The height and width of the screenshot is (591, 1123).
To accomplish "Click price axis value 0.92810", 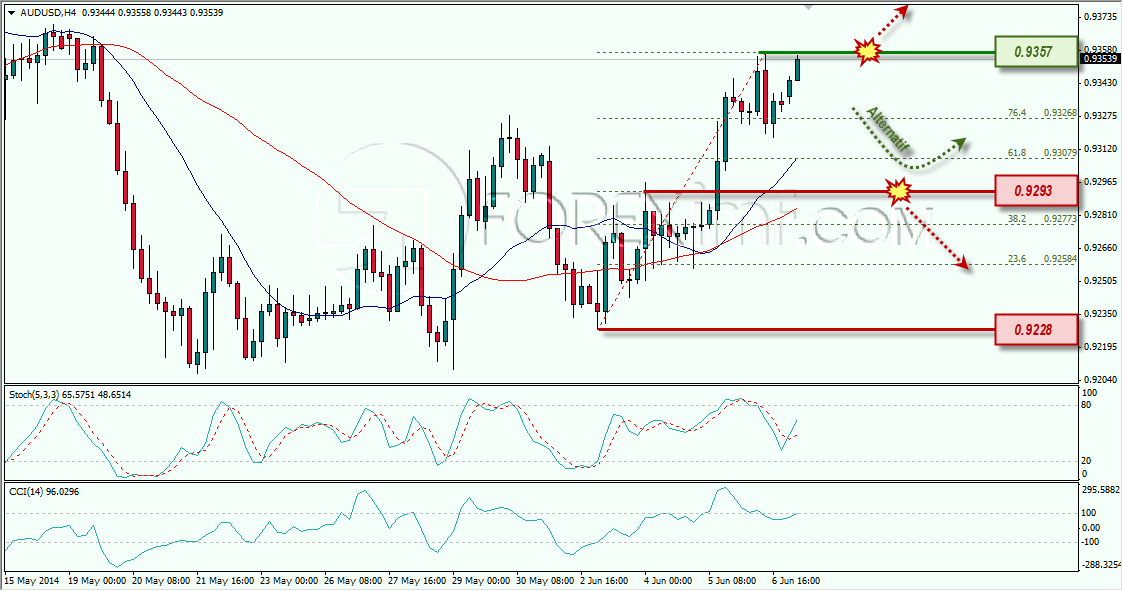I will [1101, 214].
